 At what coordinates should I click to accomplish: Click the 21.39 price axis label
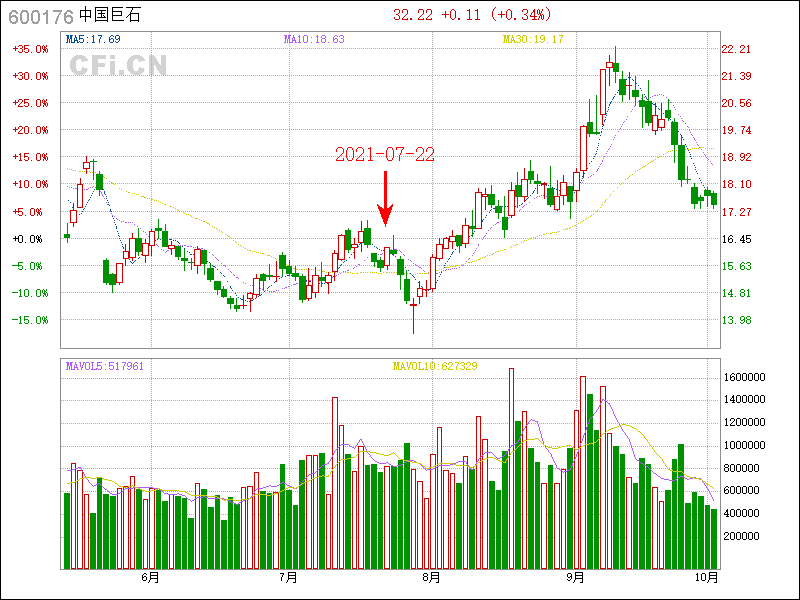(736, 77)
